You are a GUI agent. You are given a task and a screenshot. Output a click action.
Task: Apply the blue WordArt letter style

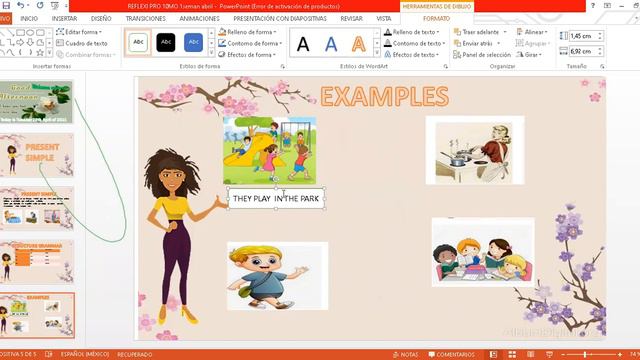331,43
